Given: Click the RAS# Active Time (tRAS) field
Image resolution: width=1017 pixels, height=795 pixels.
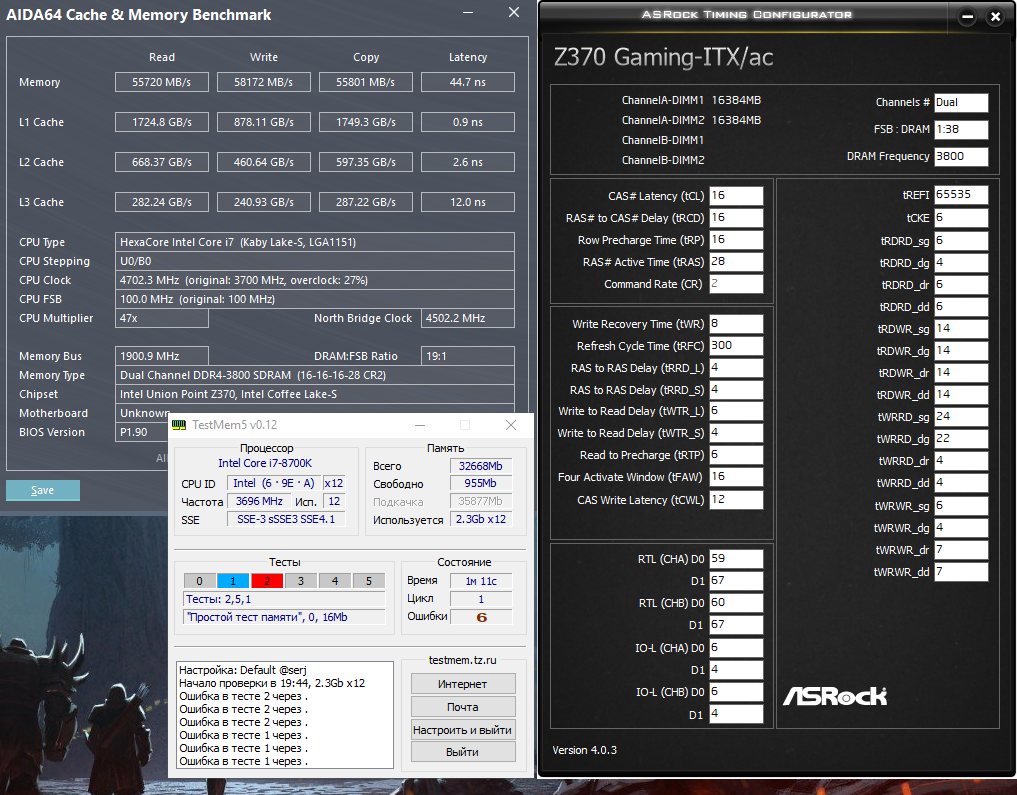Looking at the screenshot, I should [x=736, y=262].
